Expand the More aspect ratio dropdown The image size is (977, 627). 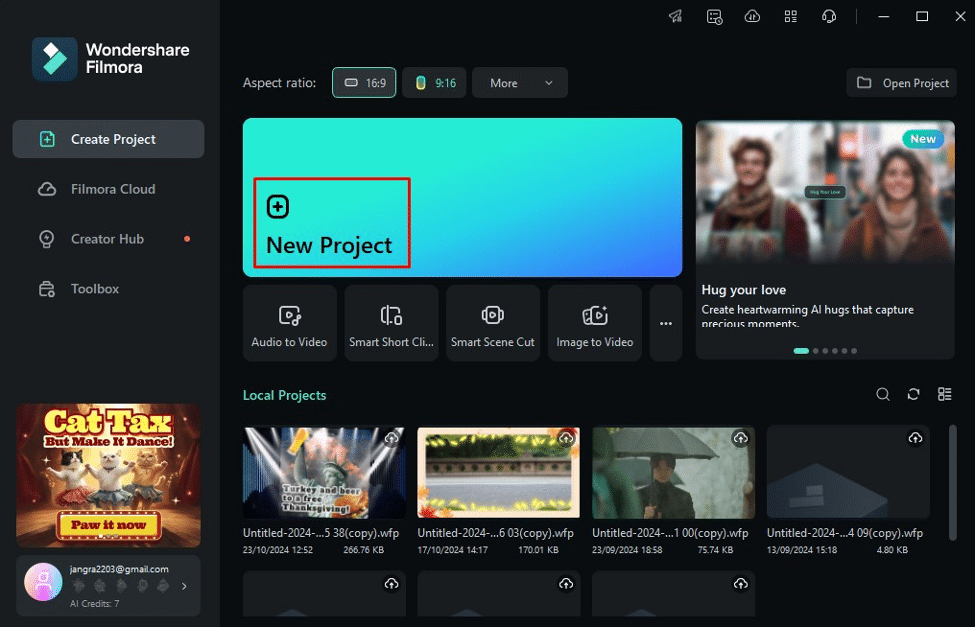coord(519,83)
